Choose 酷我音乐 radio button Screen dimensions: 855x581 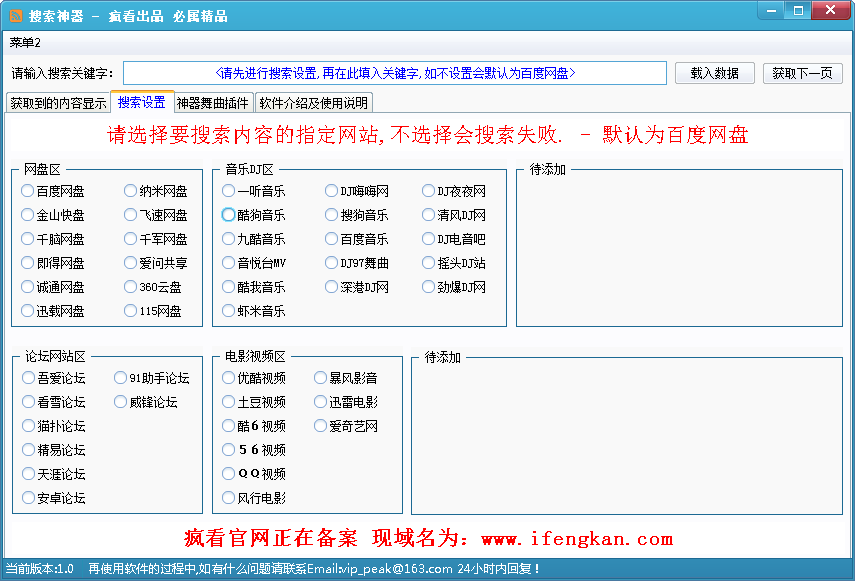(254, 287)
